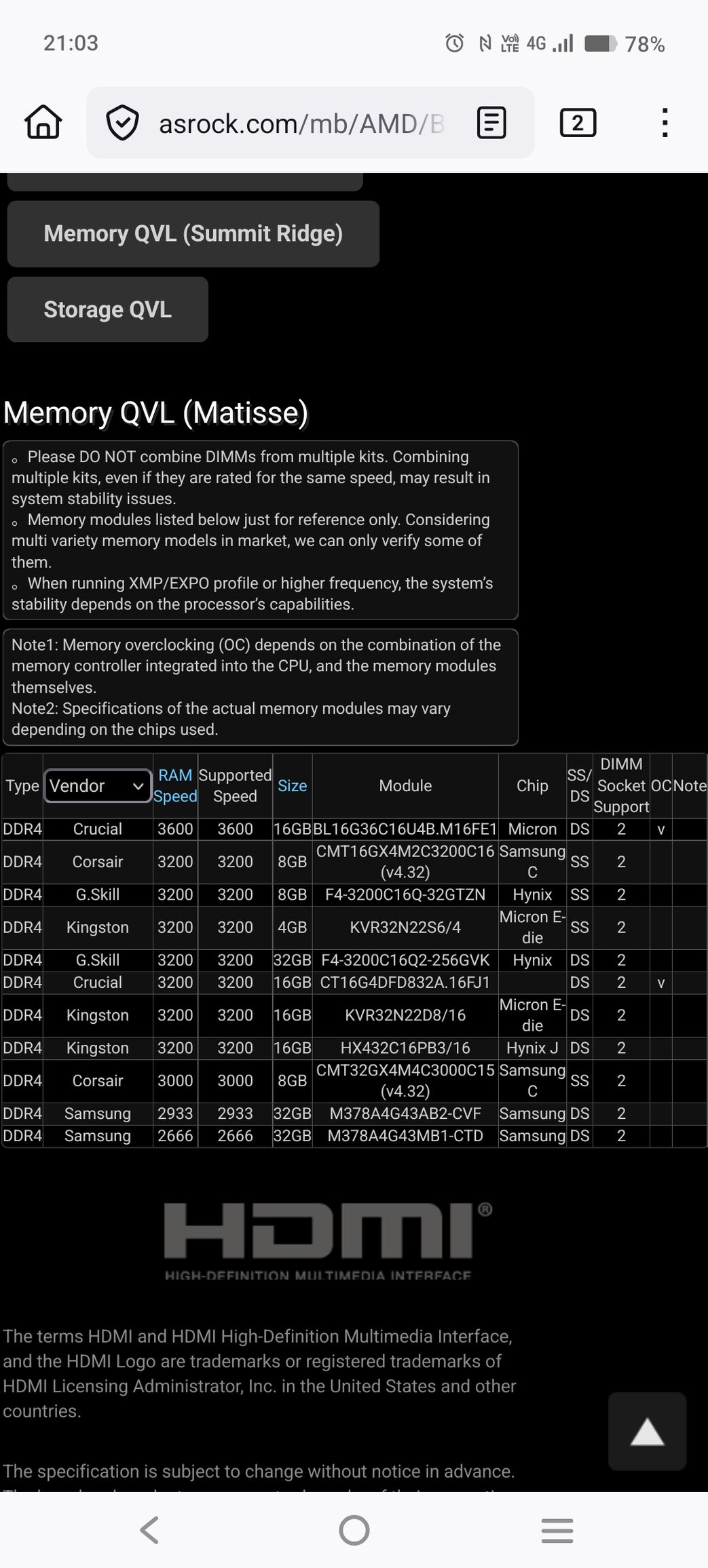
Task: Open site security shield info
Action: pyautogui.click(x=123, y=123)
